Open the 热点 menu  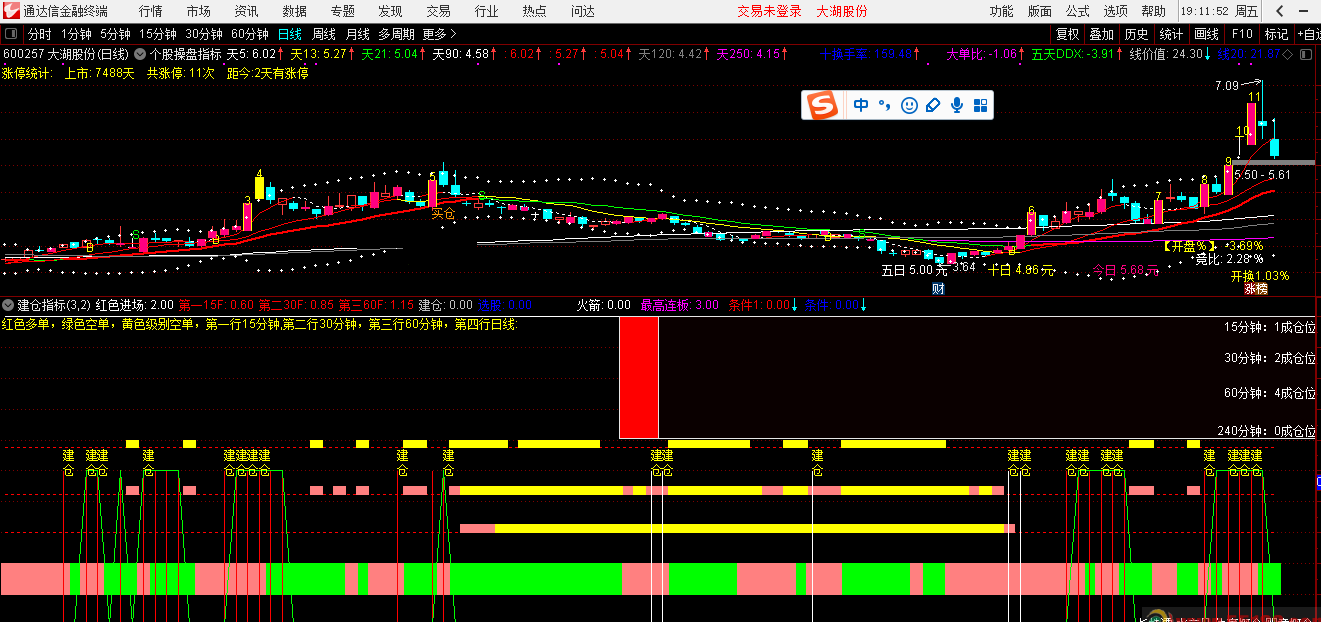(534, 11)
